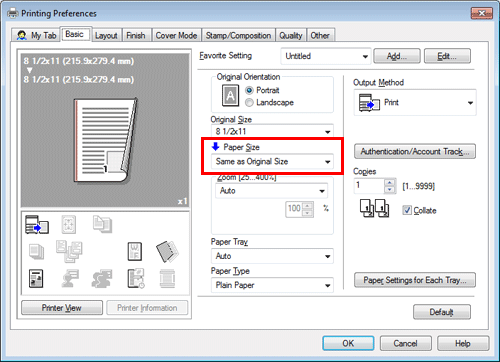The image size is (500, 362).
Task: Click the faded stacked sheets icon
Action: 36,252
